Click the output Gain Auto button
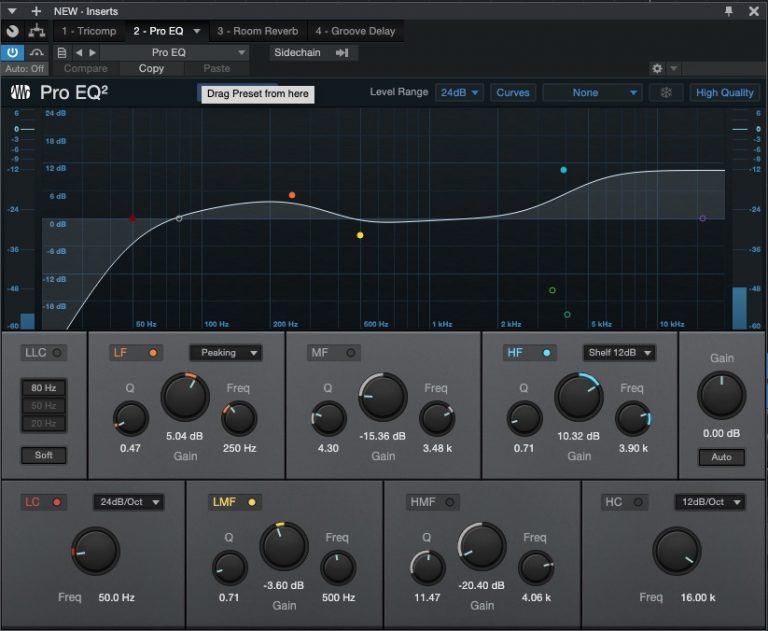The height and width of the screenshot is (631, 768). tap(721, 457)
